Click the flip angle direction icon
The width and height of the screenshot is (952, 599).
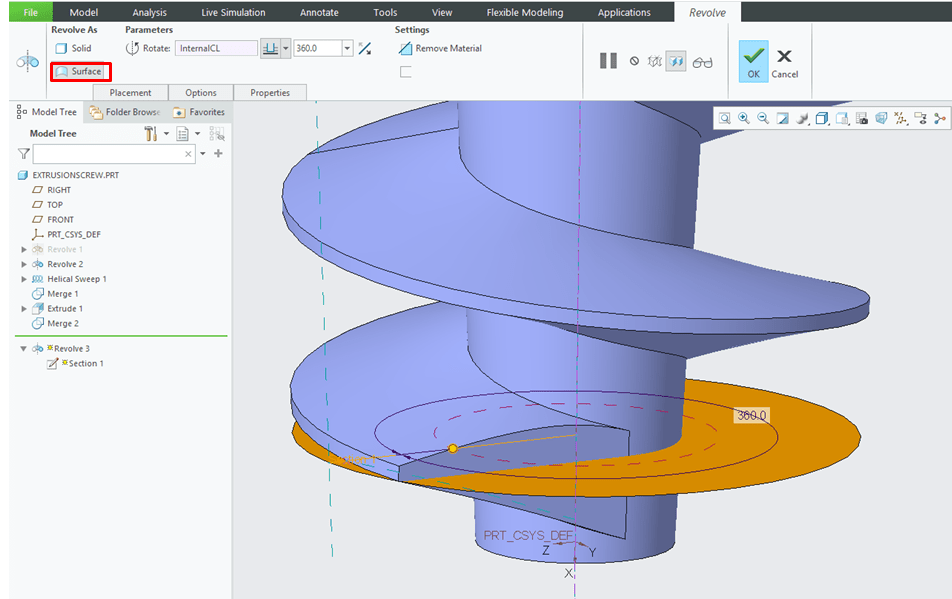click(365, 48)
